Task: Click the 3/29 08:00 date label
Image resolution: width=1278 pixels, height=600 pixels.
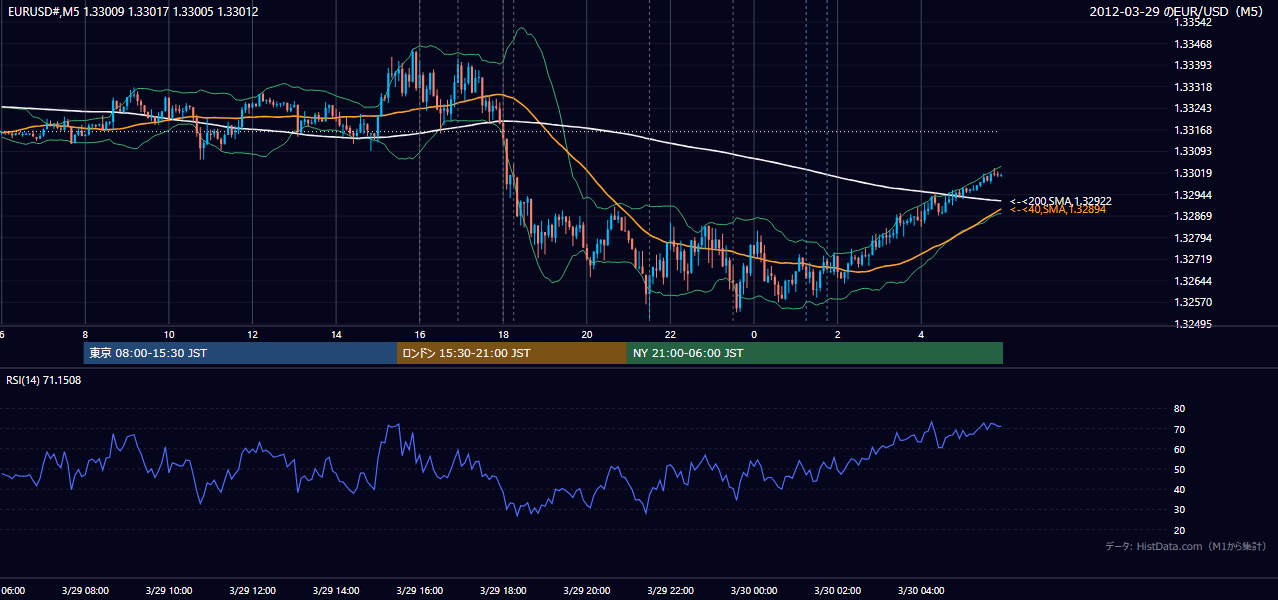Action: (85, 590)
